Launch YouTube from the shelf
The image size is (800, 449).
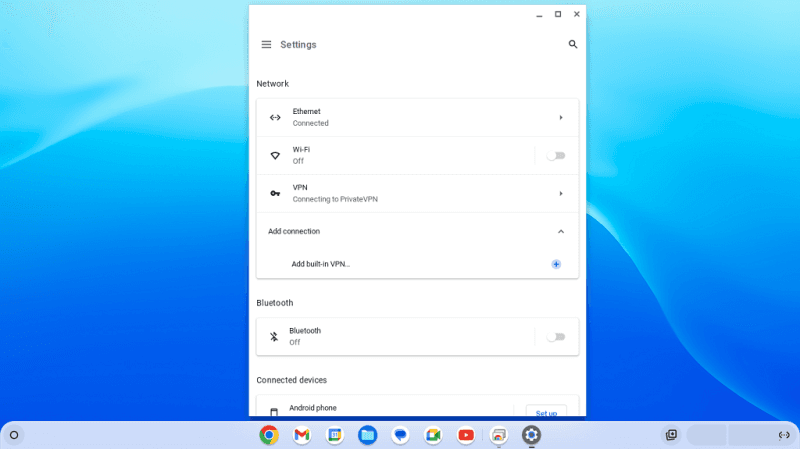point(466,435)
